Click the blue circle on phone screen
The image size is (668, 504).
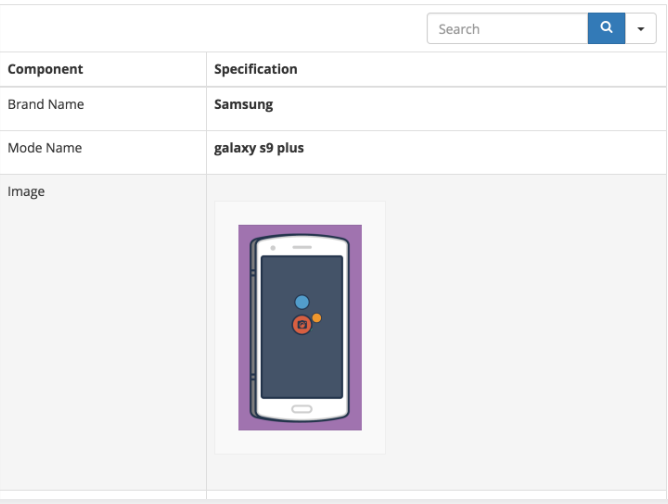[x=302, y=302]
